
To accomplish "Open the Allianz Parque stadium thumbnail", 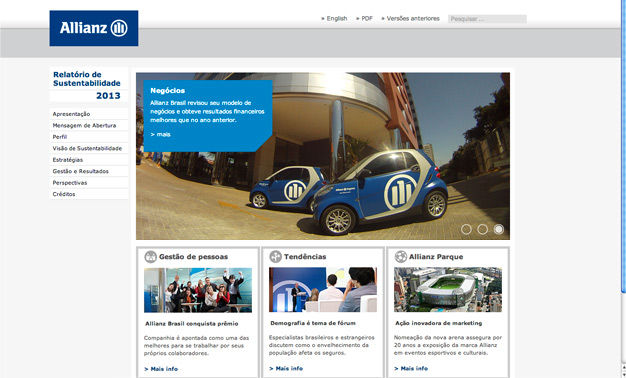I will (x=448, y=289).
